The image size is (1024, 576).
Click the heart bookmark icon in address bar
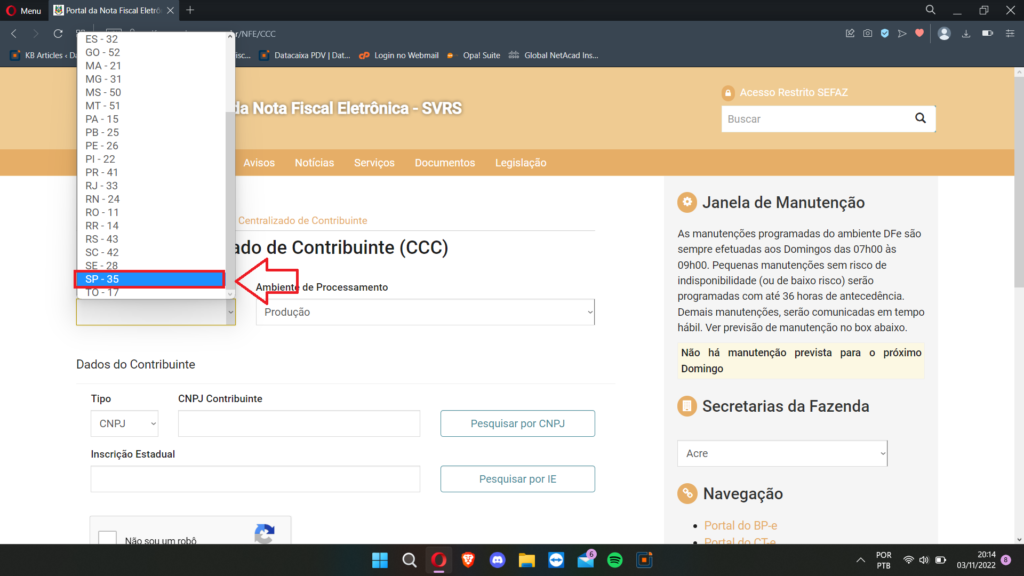click(918, 33)
